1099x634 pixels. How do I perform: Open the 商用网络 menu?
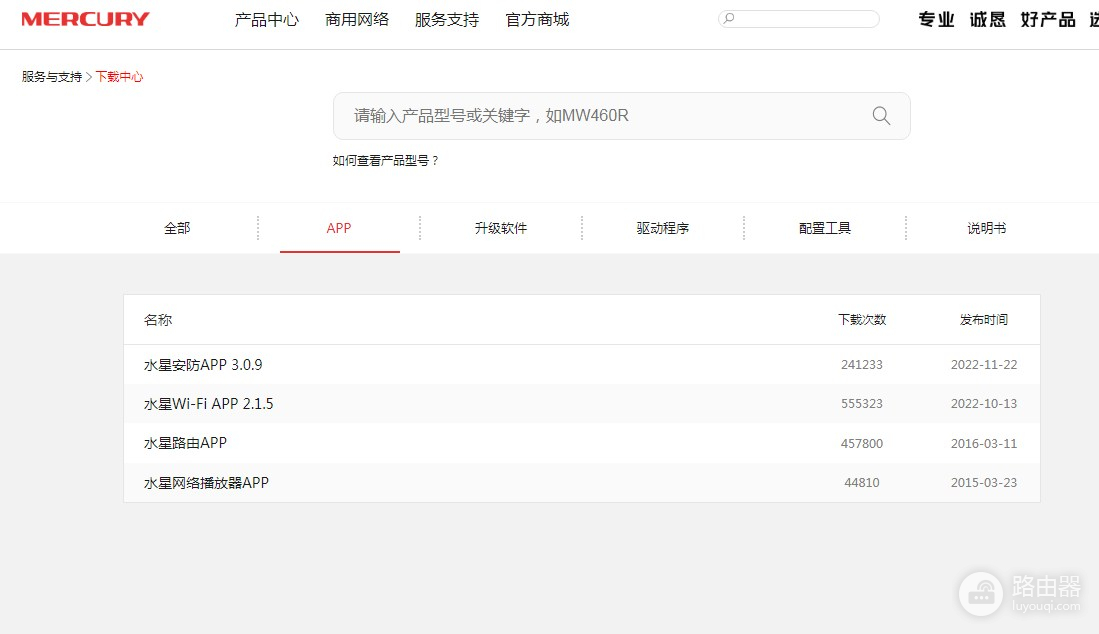point(356,18)
